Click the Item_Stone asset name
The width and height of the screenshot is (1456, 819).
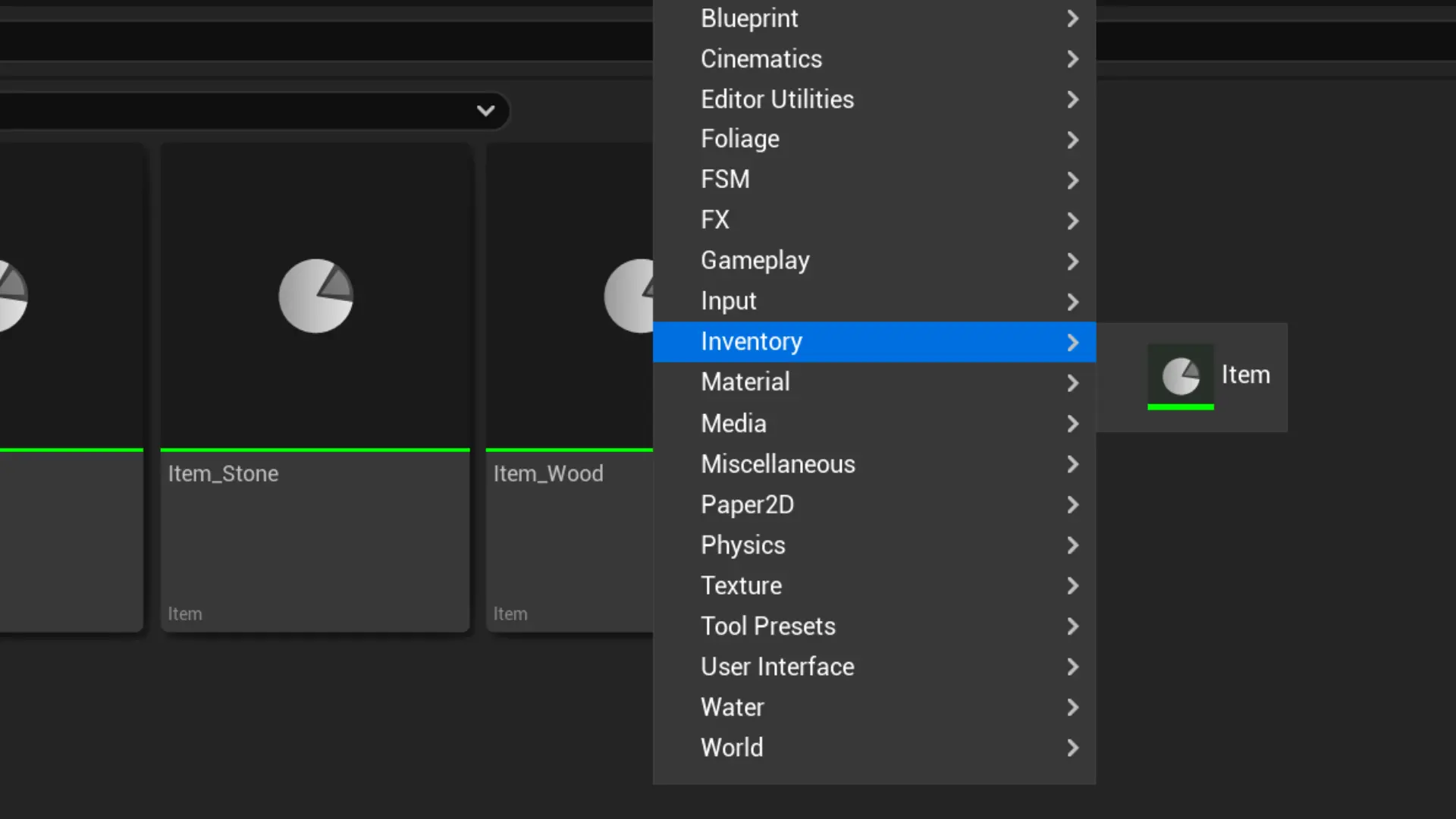[x=223, y=474]
